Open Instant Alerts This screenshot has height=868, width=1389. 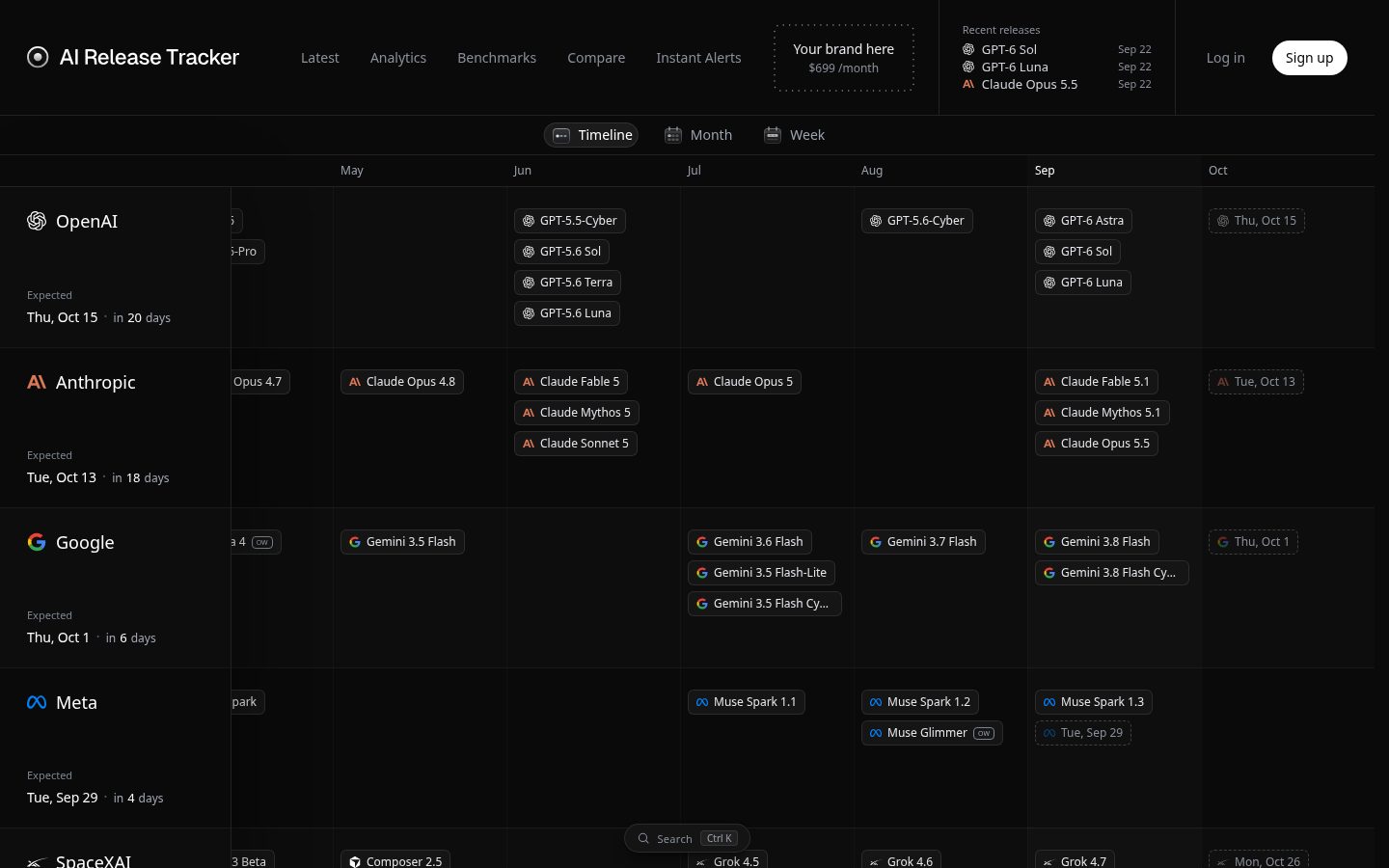tap(698, 58)
